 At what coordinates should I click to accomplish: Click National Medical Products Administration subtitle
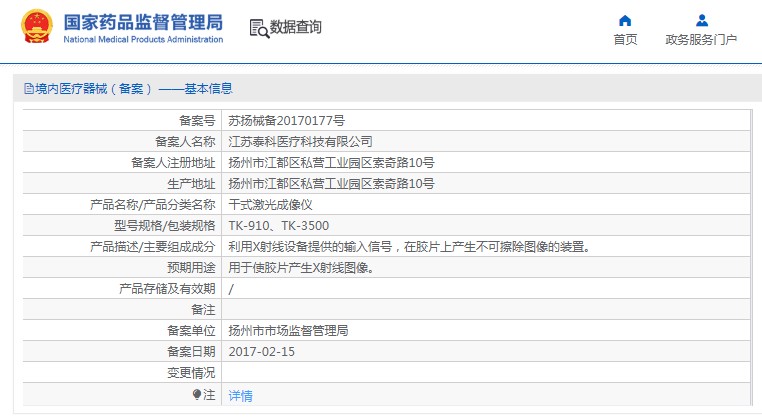click(143, 39)
